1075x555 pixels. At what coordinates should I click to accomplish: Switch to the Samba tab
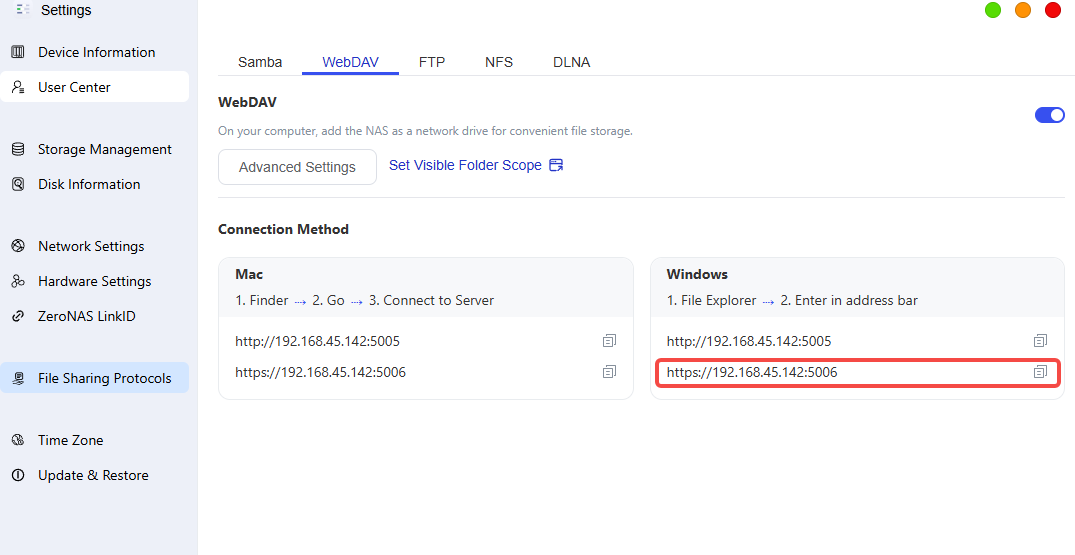coord(260,62)
